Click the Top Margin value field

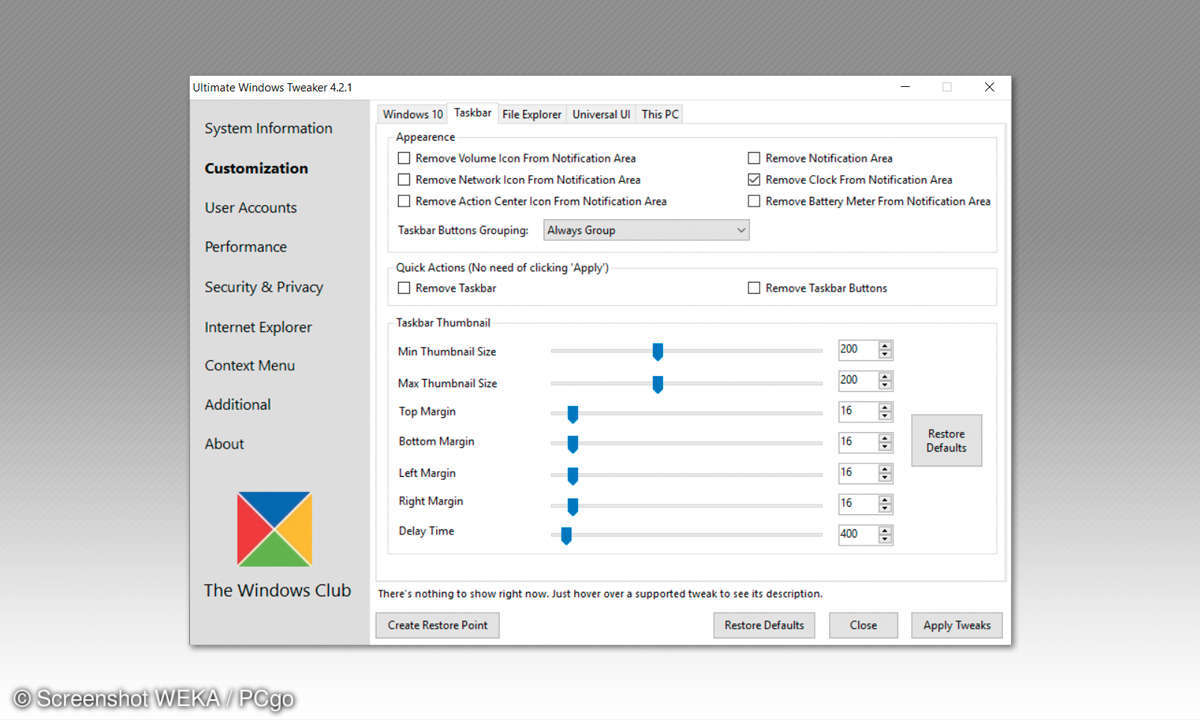coord(858,411)
